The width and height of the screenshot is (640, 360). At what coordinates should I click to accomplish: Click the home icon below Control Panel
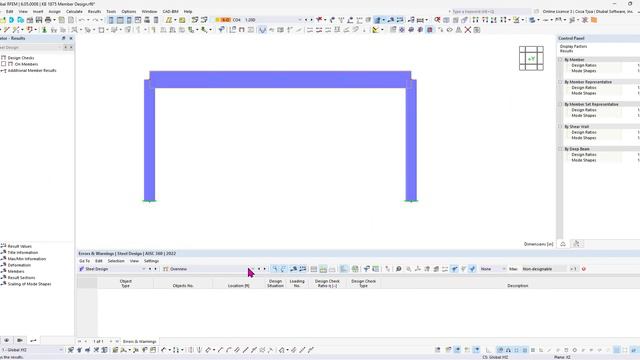pos(563,244)
